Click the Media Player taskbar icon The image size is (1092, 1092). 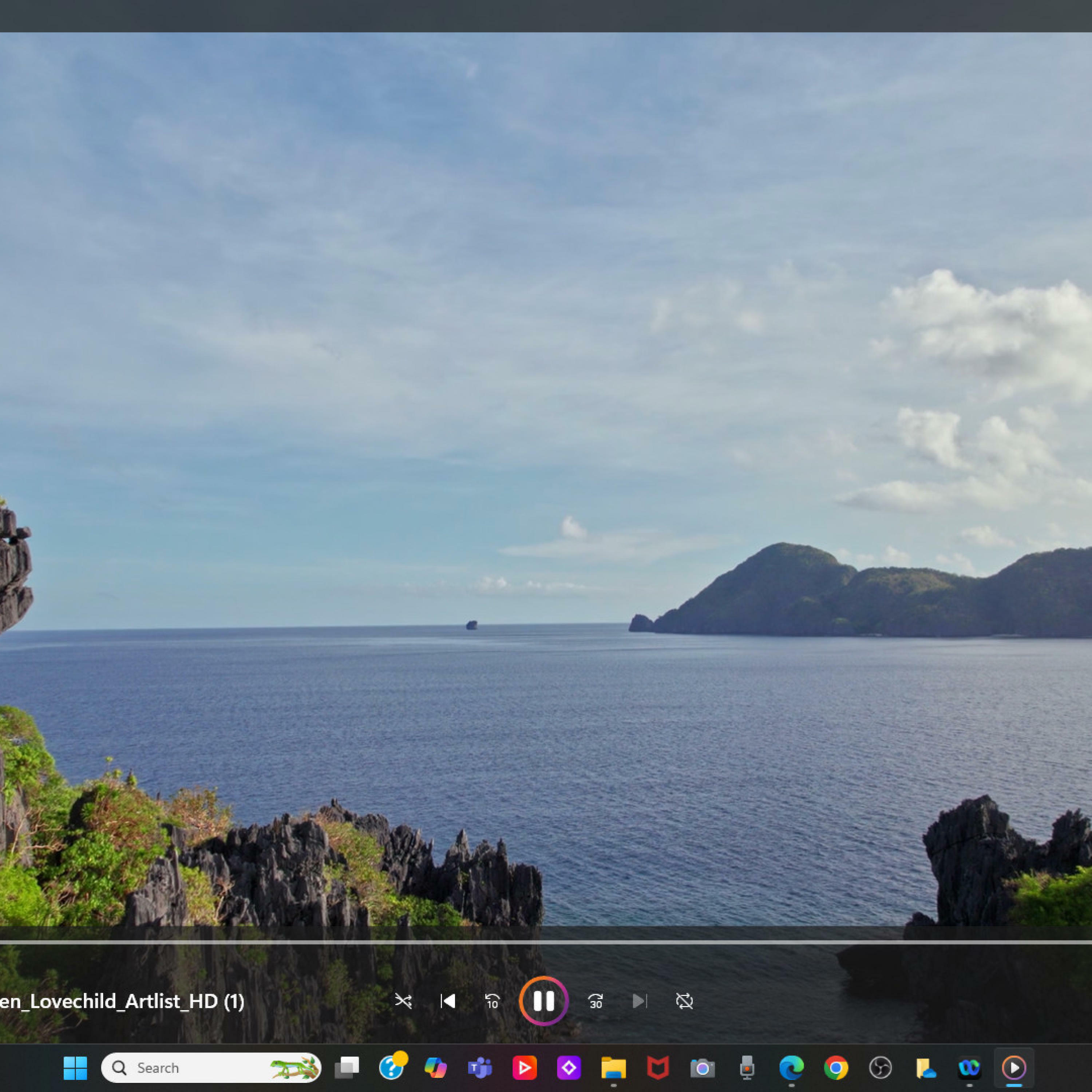point(1014,1068)
